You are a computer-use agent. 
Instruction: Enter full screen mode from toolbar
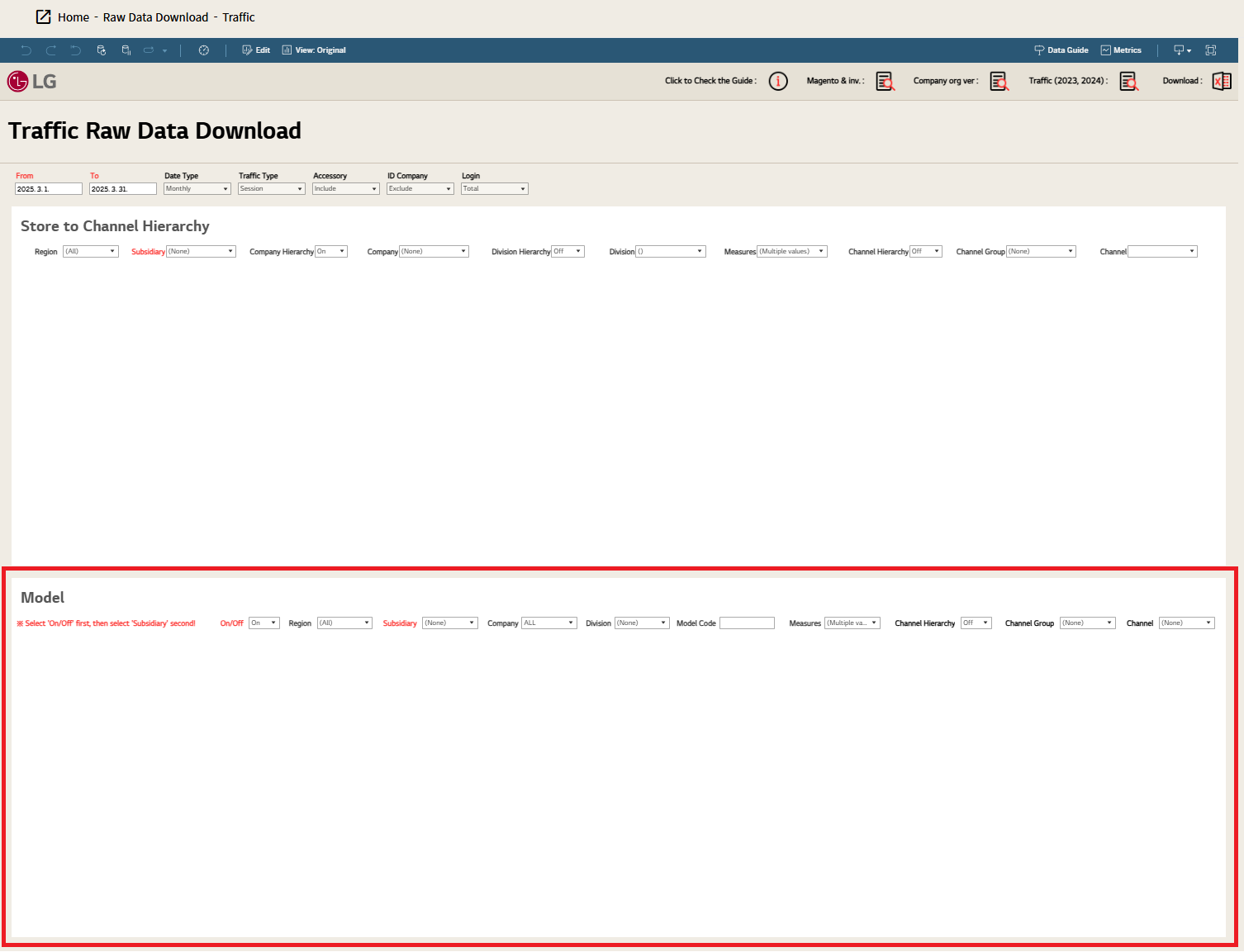[x=1210, y=50]
